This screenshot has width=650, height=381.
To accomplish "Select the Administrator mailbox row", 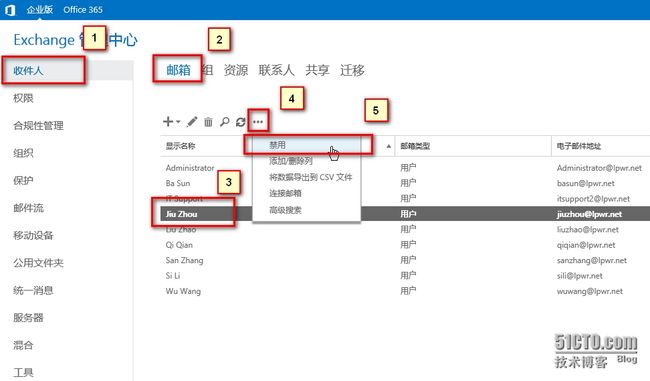I will coord(405,168).
